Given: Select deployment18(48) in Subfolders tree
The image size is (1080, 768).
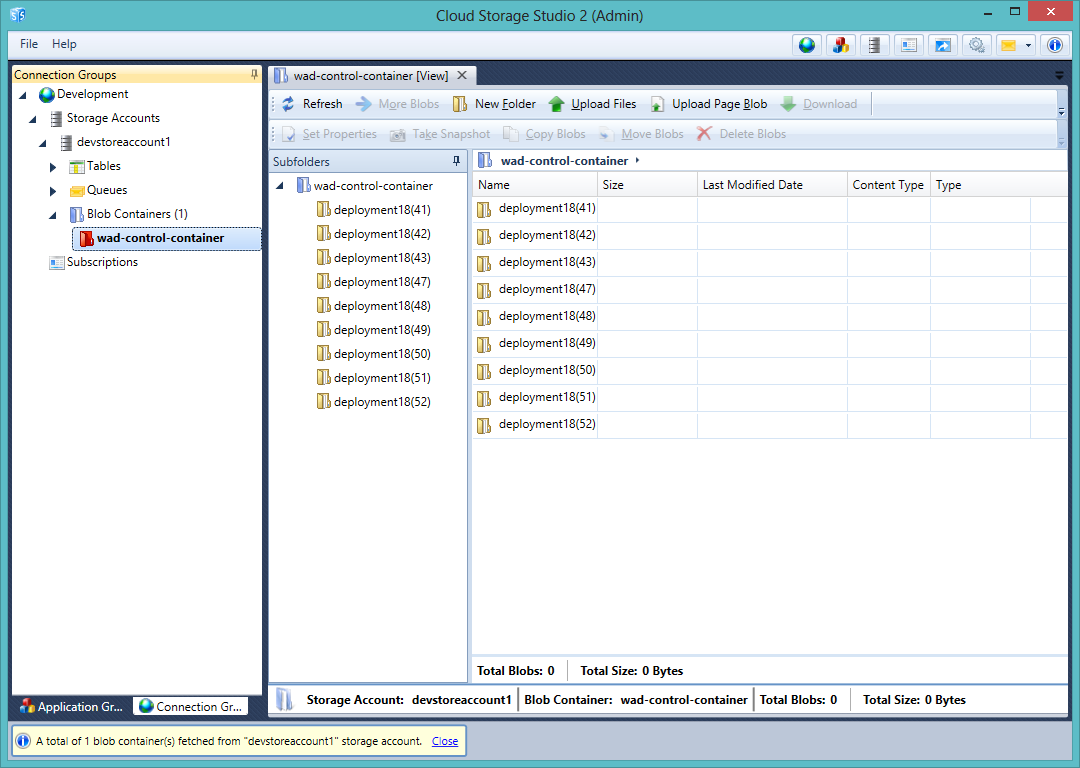Looking at the screenshot, I should 382,306.
